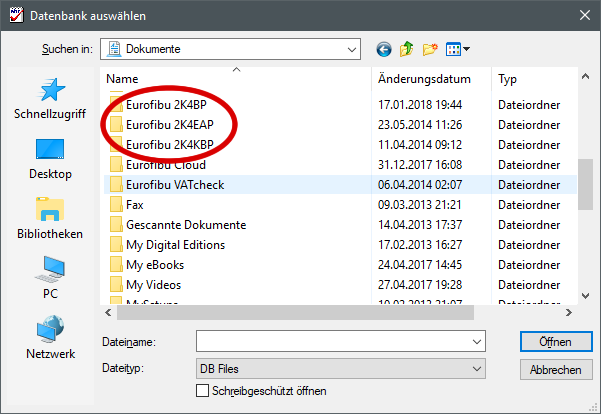The image size is (601, 414).
Task: Select the Eurofibu 2K4BP folder name
Action: pyautogui.click(x=166, y=105)
